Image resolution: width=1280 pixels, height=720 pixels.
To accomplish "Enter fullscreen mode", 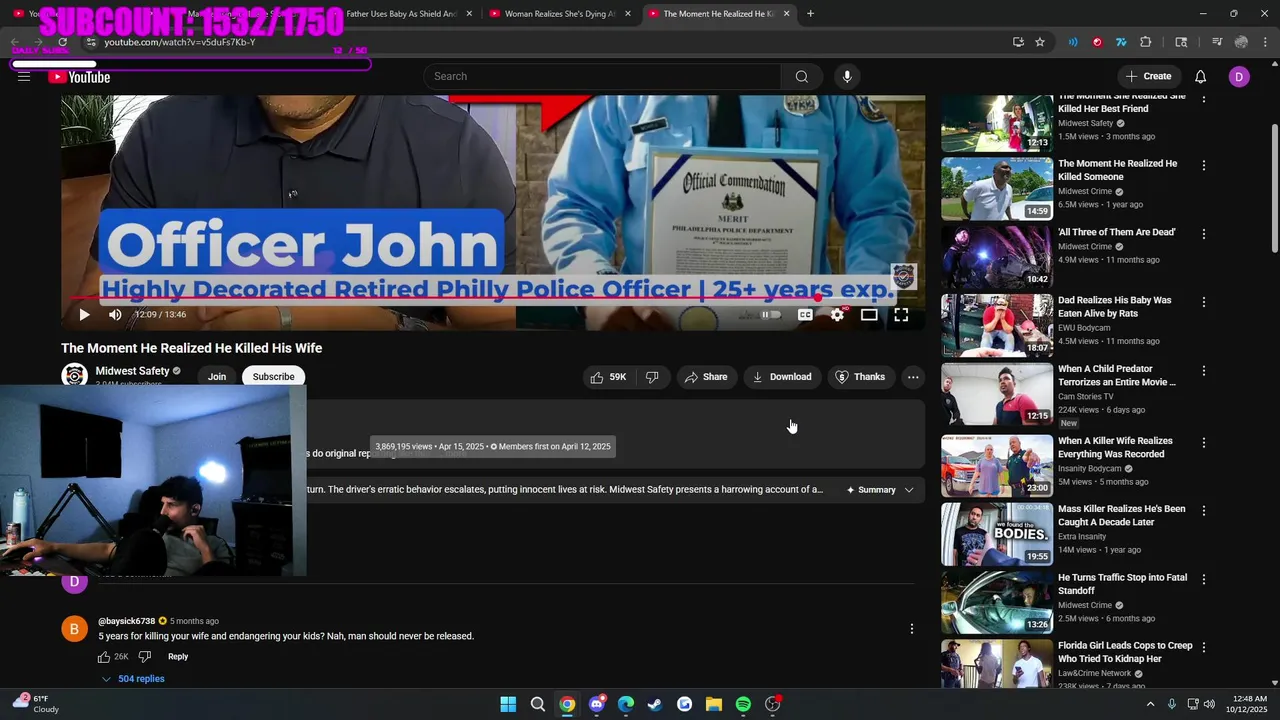I will pyautogui.click(x=901, y=315).
